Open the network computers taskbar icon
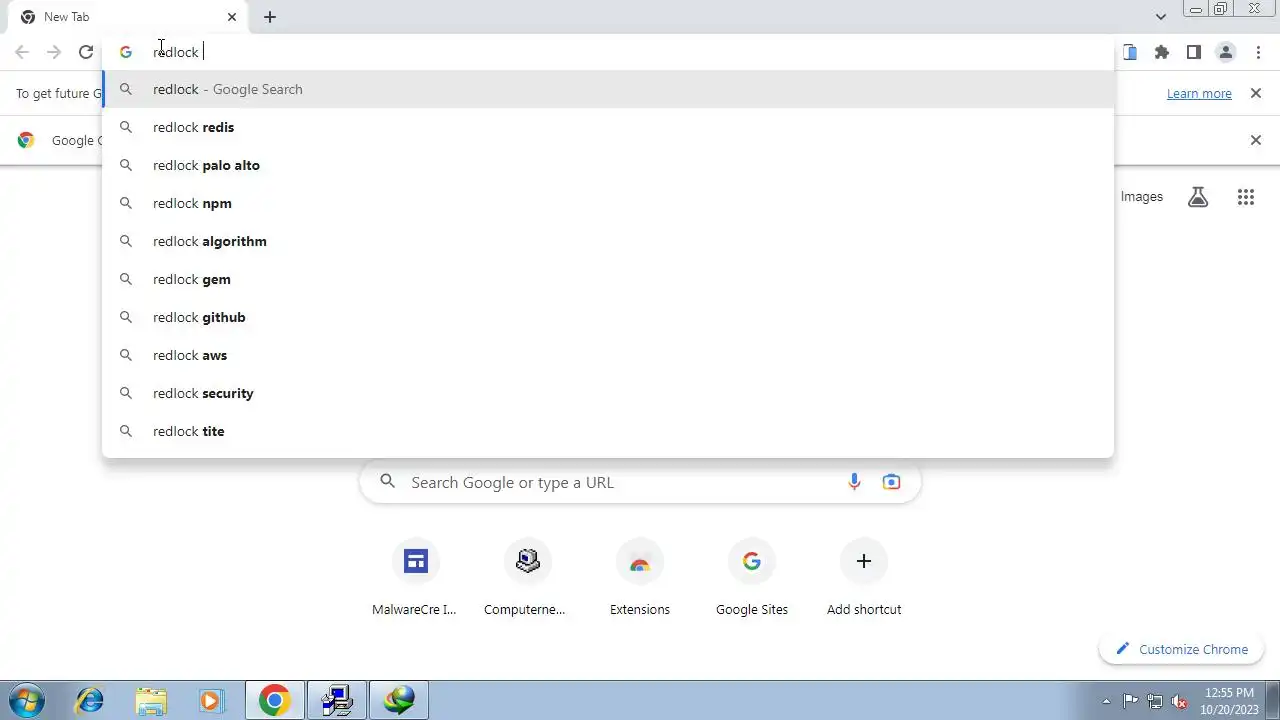The width and height of the screenshot is (1280, 720). point(337,700)
